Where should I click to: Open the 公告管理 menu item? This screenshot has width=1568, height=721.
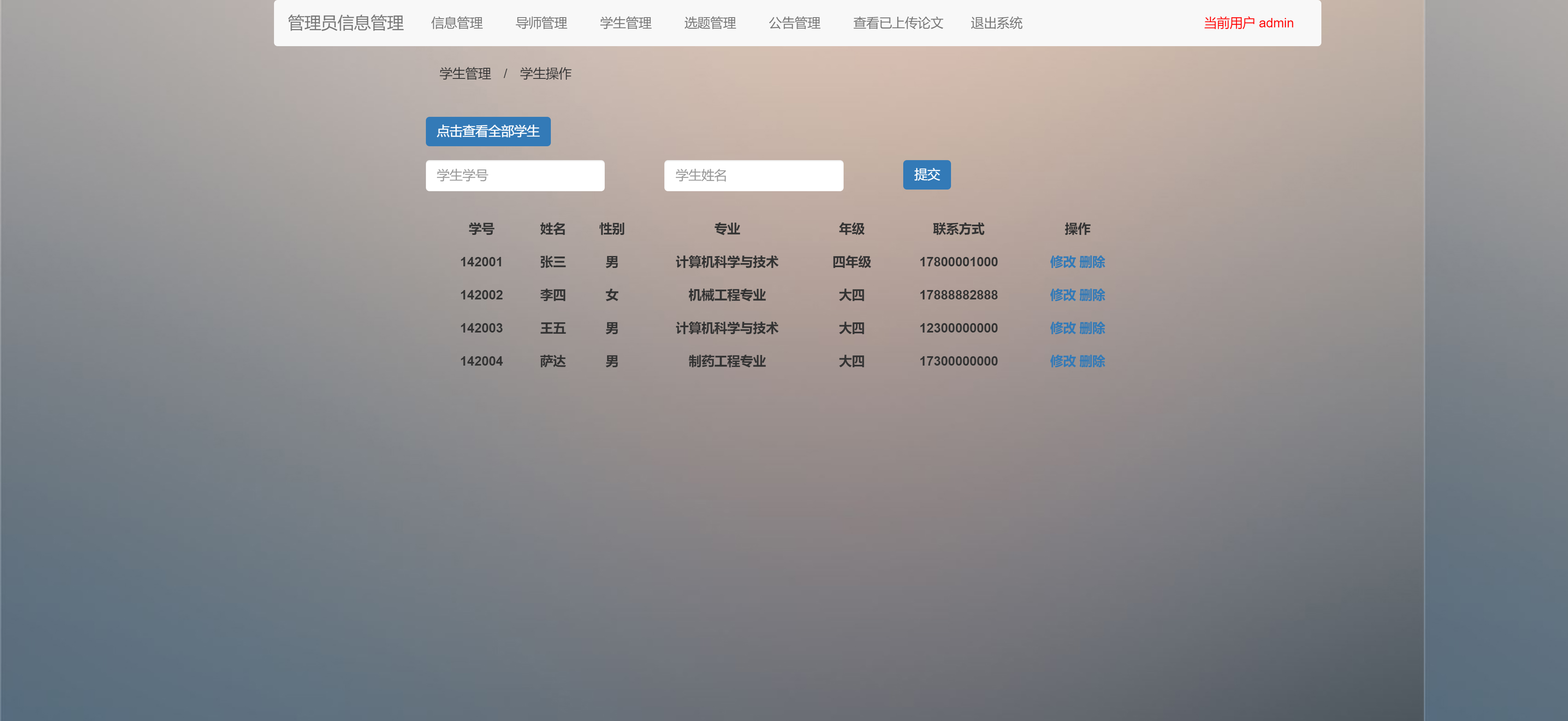pyautogui.click(x=794, y=23)
